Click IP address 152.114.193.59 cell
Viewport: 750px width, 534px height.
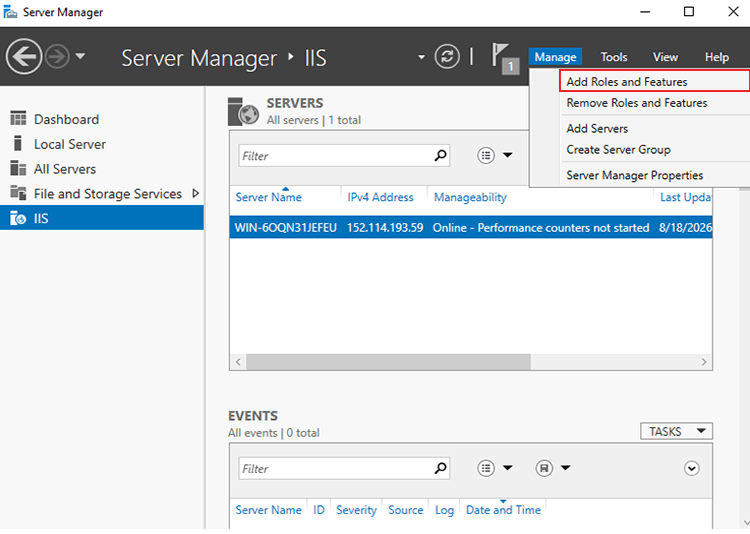[385, 227]
